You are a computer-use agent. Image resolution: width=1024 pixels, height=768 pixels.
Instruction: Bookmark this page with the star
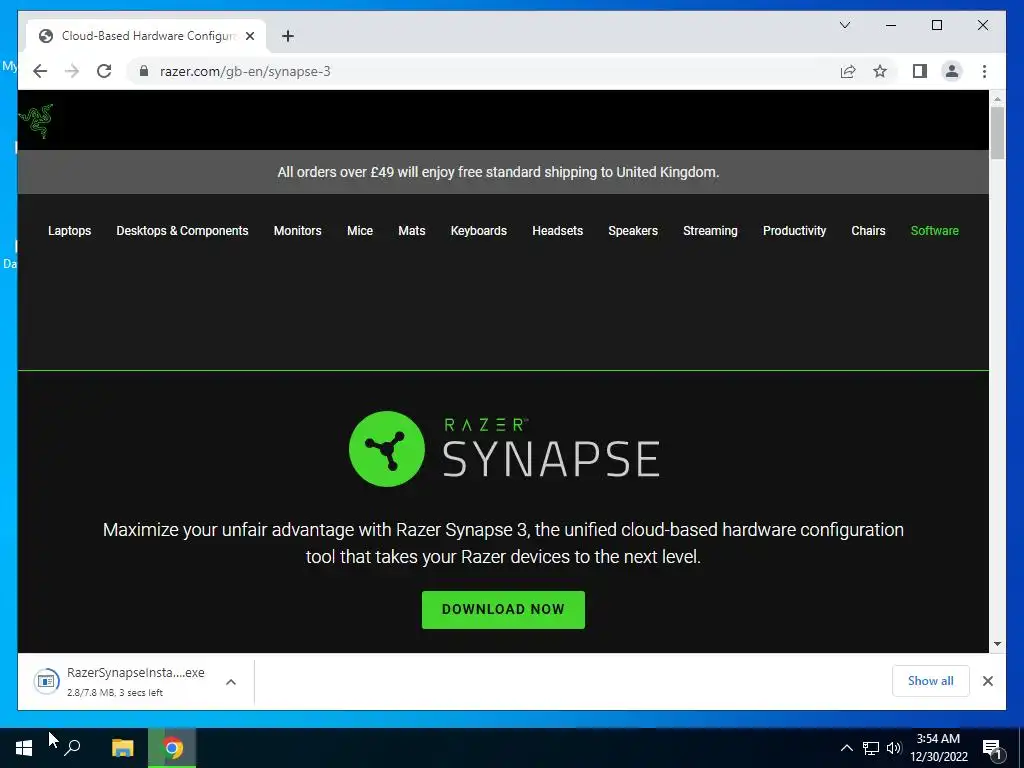(880, 71)
